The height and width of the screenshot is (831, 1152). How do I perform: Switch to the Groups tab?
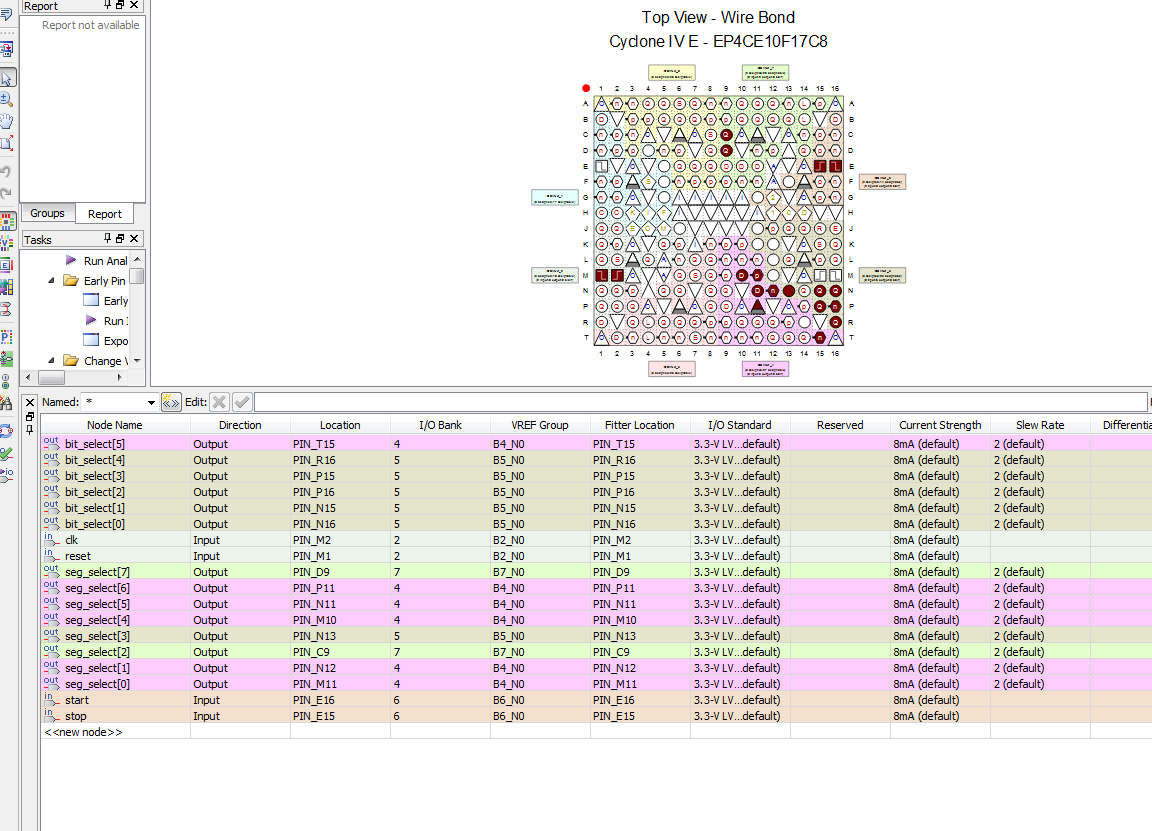(48, 213)
